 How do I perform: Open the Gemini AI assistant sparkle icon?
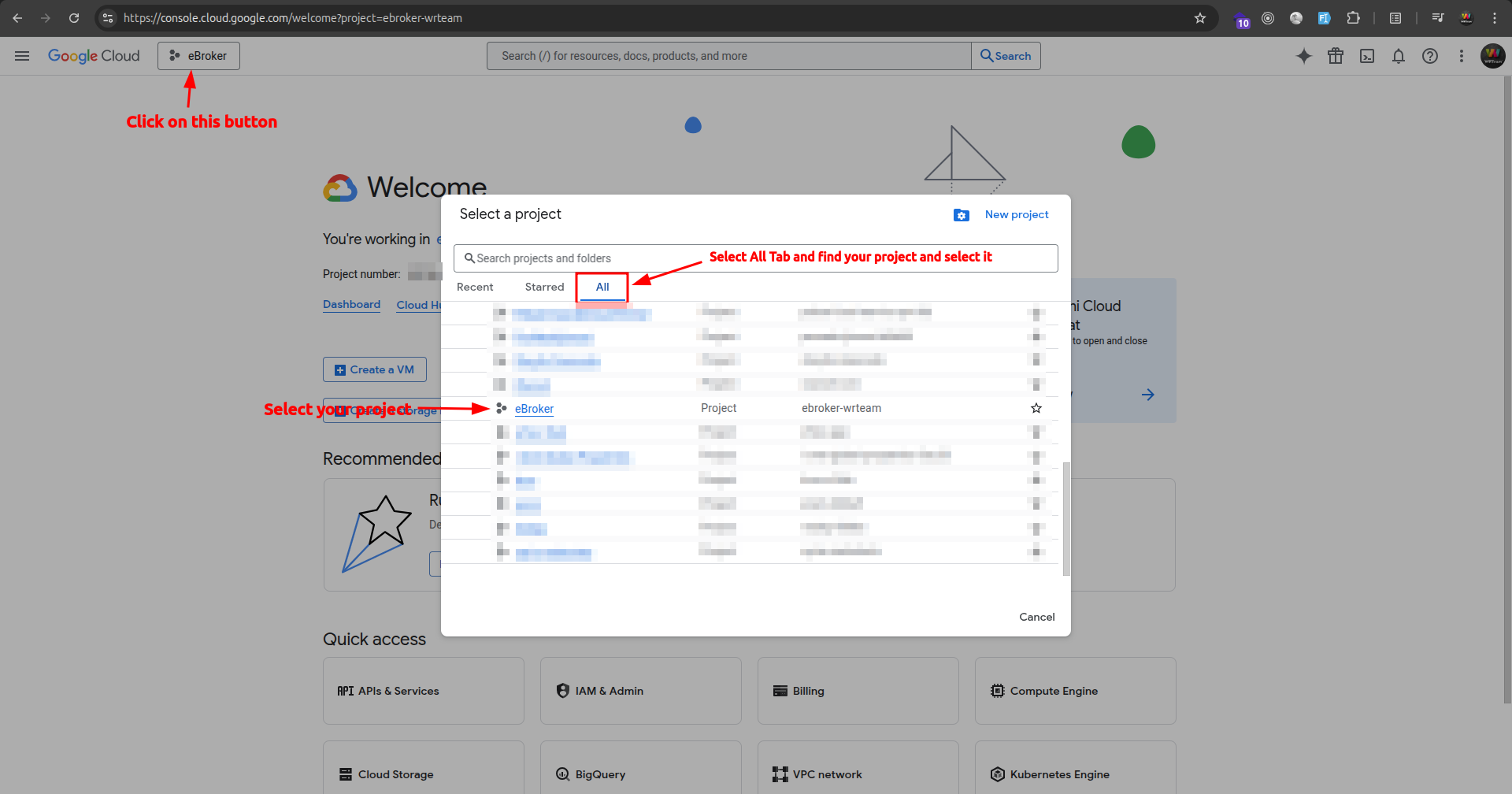(x=1304, y=56)
